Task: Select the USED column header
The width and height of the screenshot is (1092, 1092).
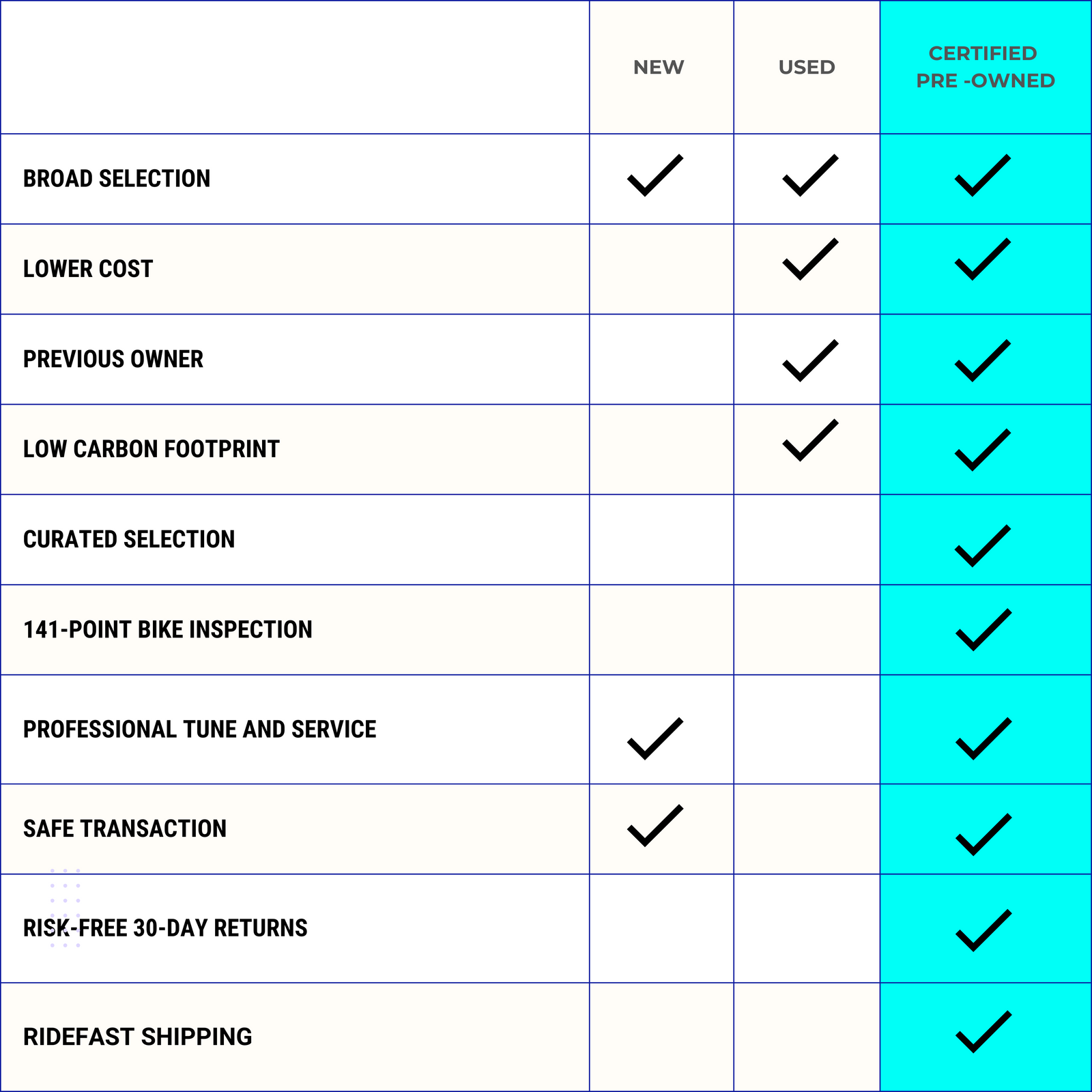Action: (807, 67)
